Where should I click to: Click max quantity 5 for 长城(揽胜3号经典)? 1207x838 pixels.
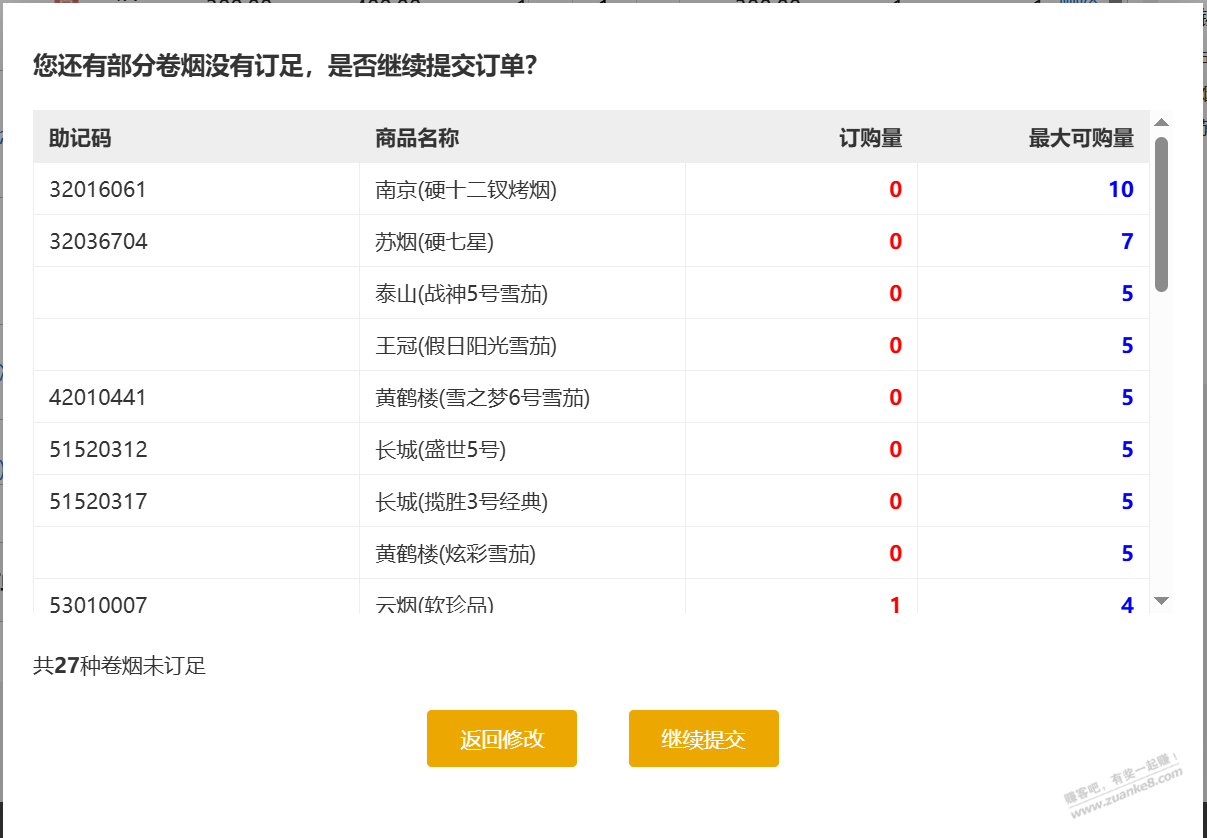click(1127, 501)
